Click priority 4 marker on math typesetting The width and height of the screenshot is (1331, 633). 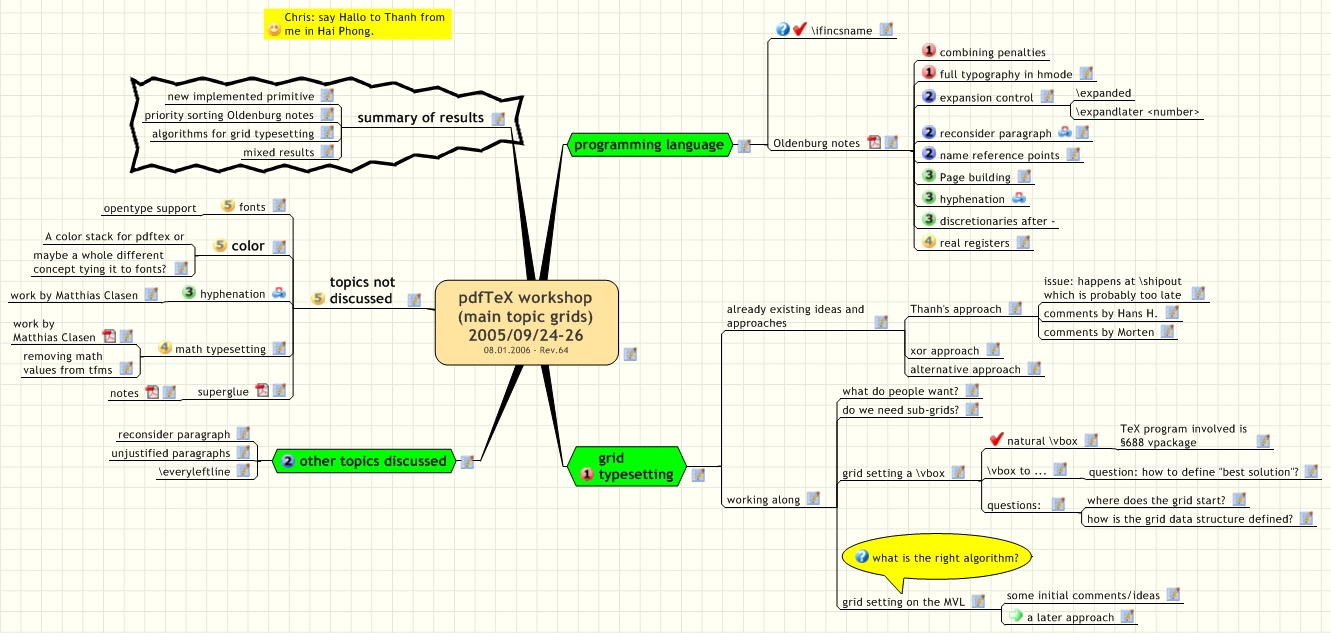pyautogui.click(x=165, y=349)
